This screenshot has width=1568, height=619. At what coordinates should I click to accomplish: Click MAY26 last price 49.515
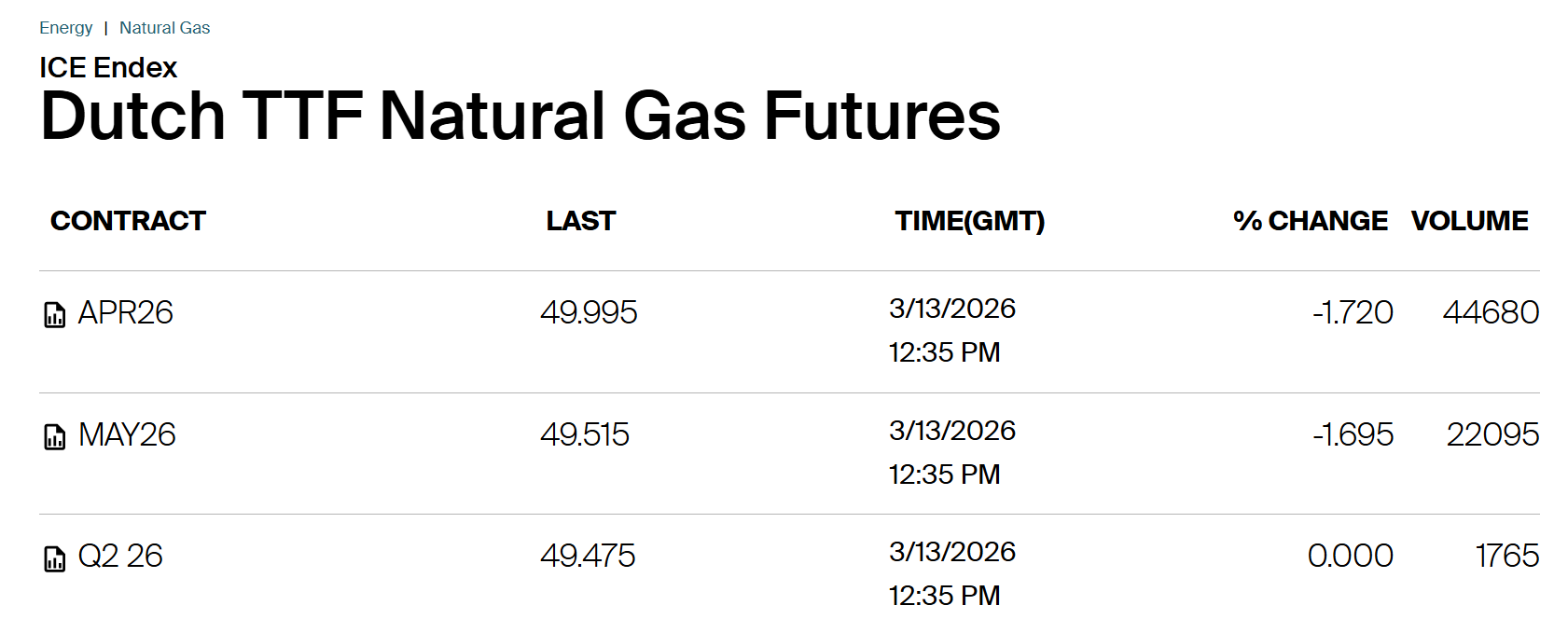pyautogui.click(x=585, y=434)
